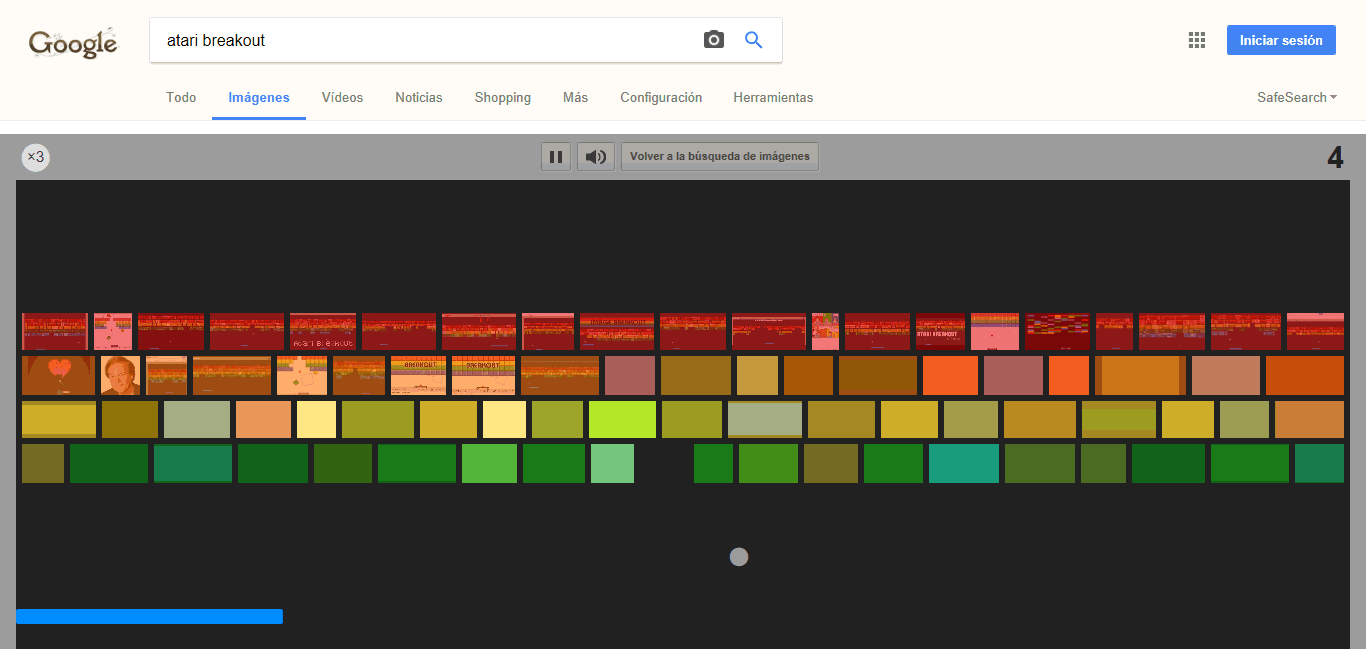Click the Google logo

(x=73, y=43)
